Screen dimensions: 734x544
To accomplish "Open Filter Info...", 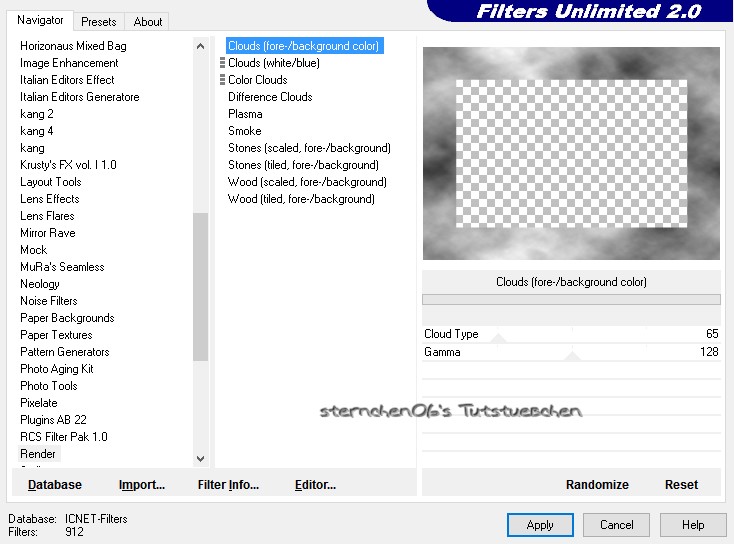I will point(228,485).
